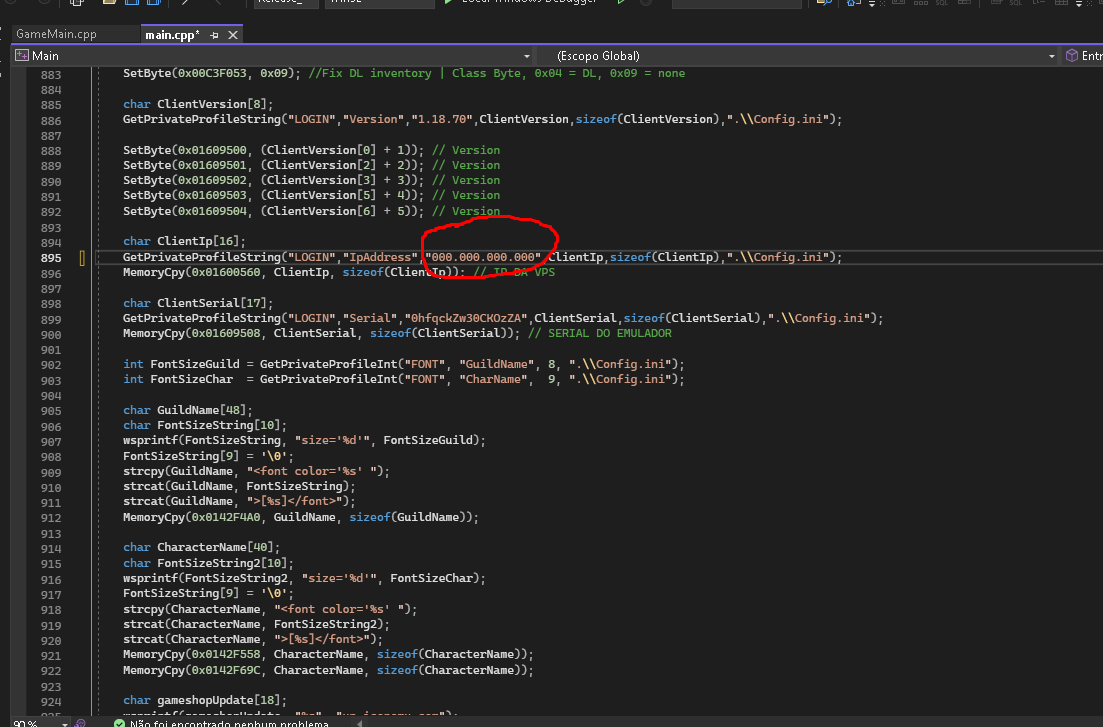Image resolution: width=1103 pixels, height=727 pixels.
Task: Click the '// SERIAL DO EMULADOR' comment
Action: (599, 333)
